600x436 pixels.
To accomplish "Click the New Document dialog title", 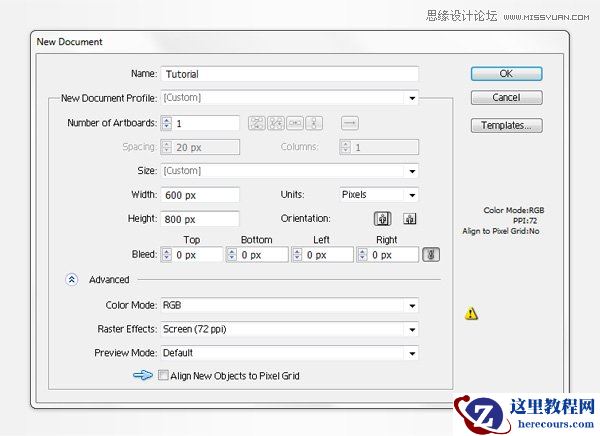I will tap(70, 42).
